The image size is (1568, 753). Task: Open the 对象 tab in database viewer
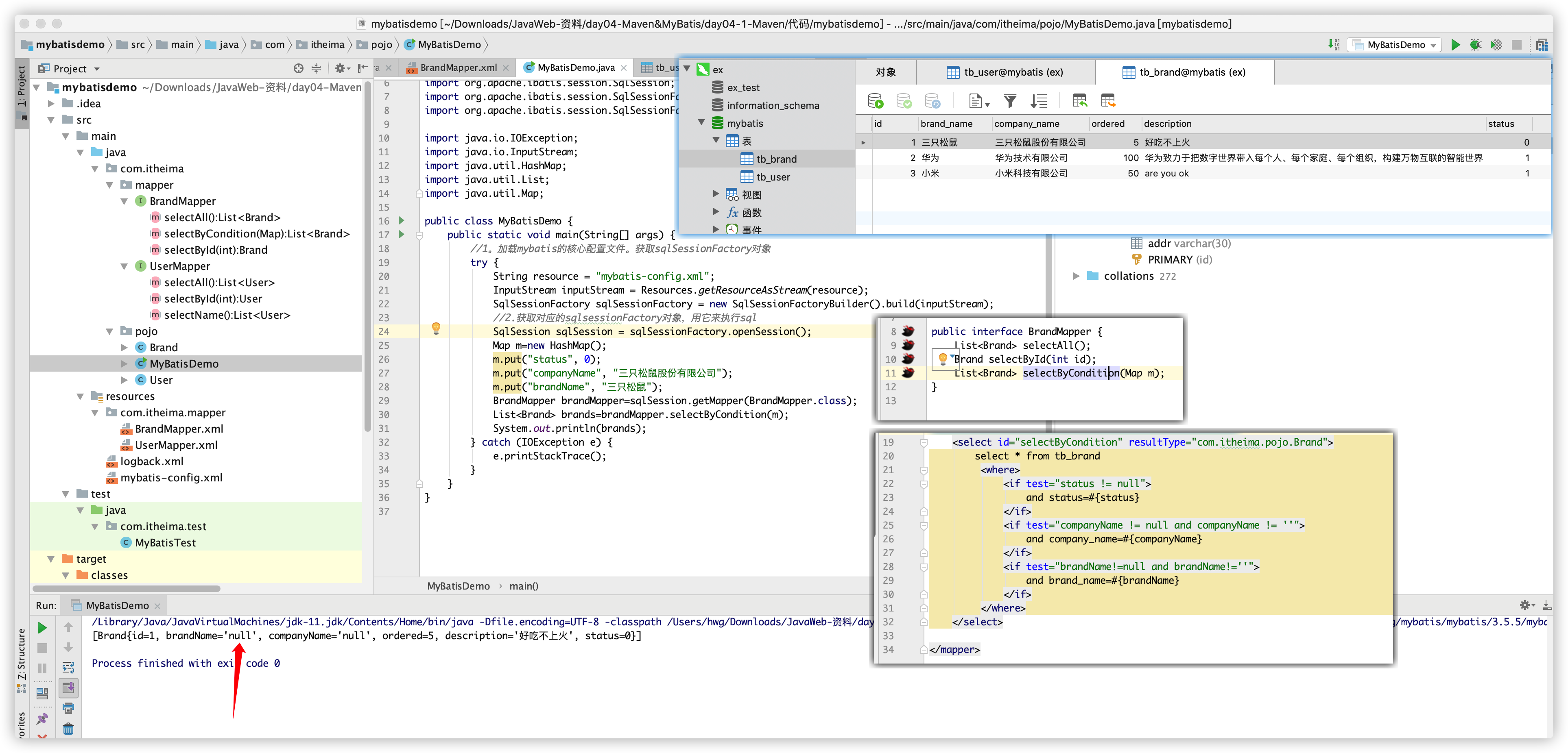point(886,72)
